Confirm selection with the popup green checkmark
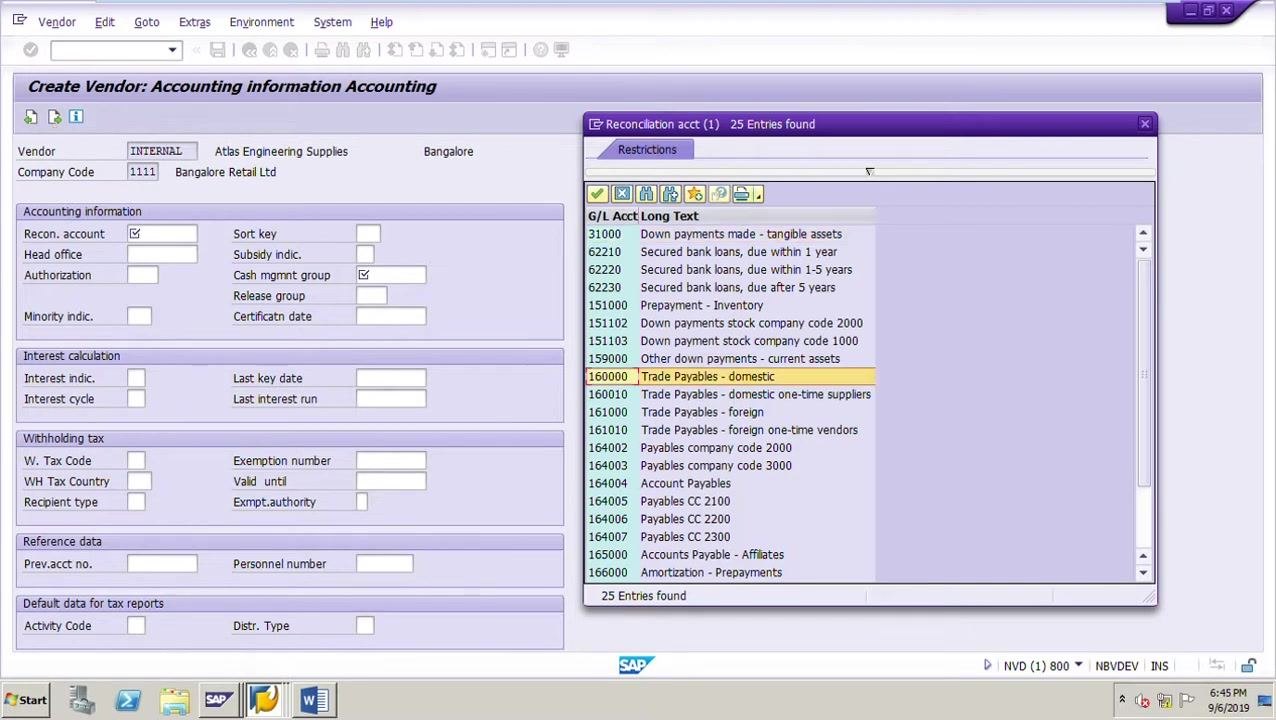This screenshot has width=1276, height=720. (597, 194)
